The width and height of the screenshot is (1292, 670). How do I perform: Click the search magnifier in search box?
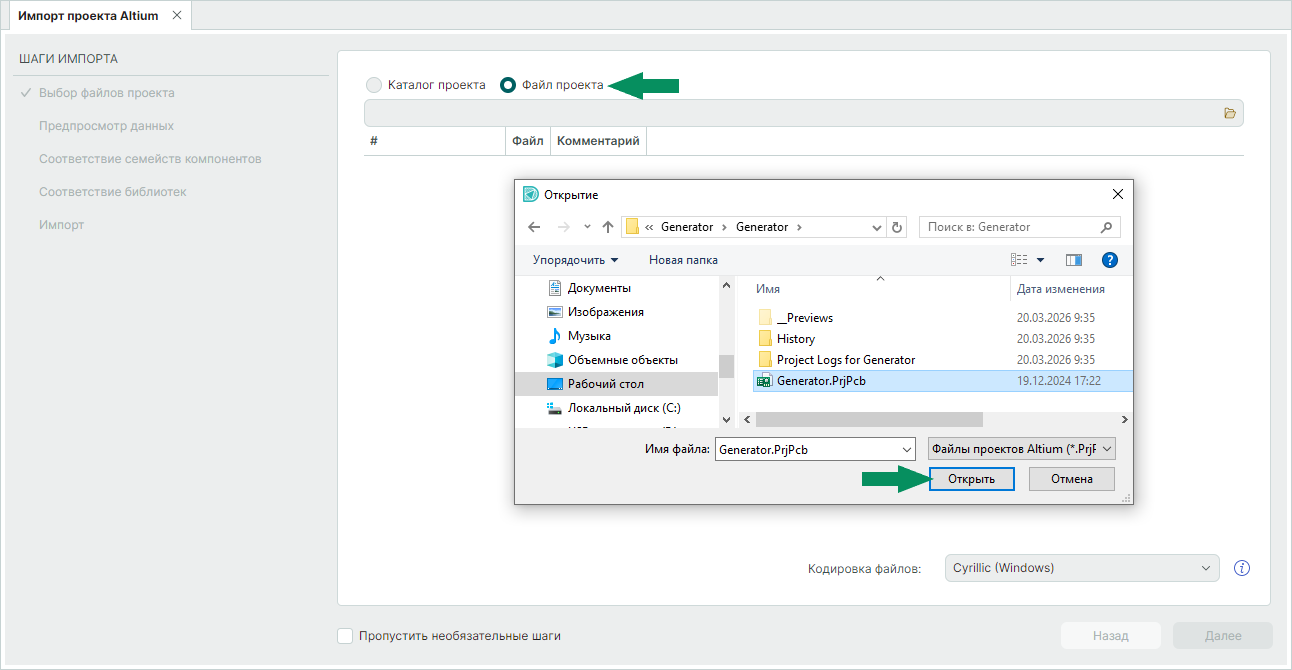click(1105, 227)
